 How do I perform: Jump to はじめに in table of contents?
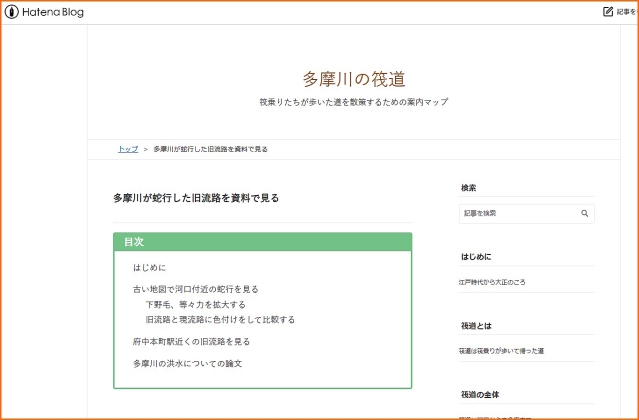(150, 268)
